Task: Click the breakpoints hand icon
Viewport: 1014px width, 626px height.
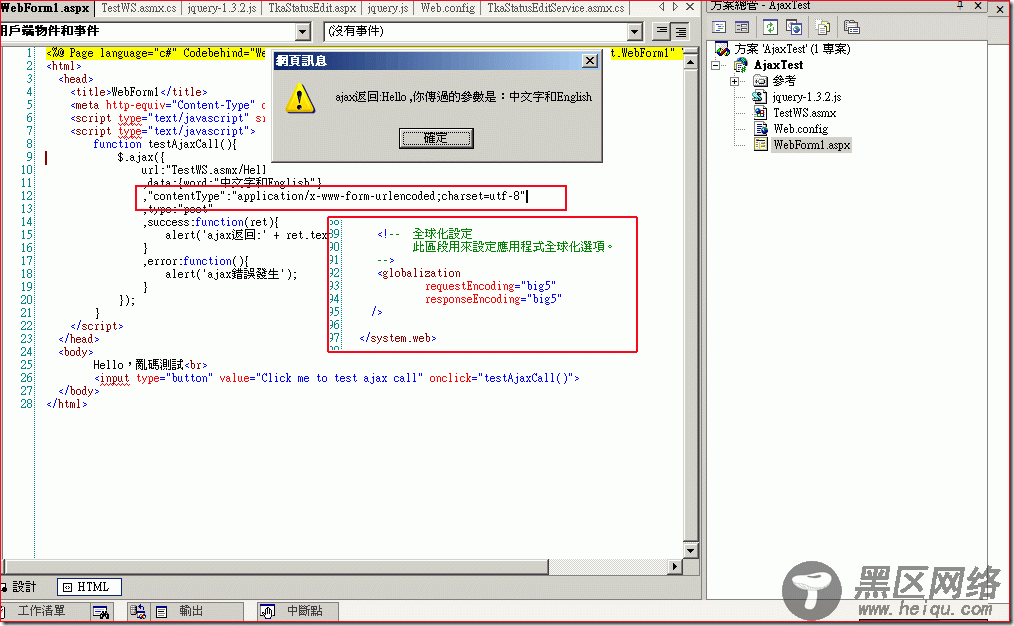Action: tap(268, 611)
